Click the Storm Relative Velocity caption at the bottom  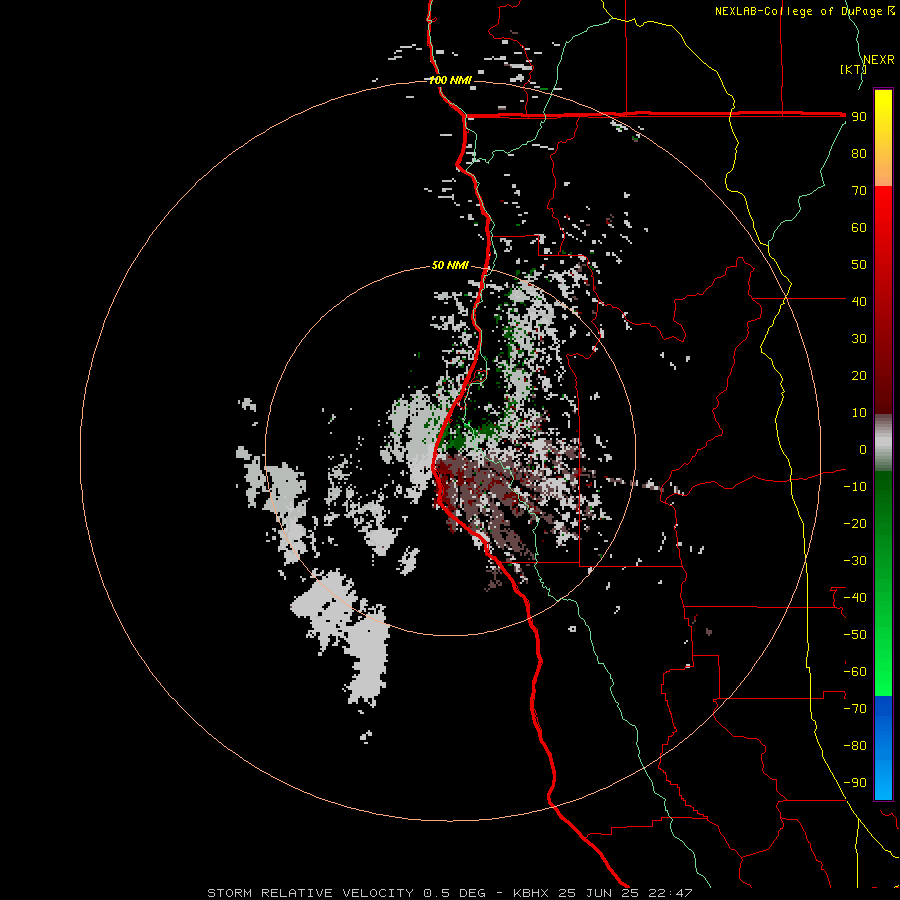tap(449, 893)
